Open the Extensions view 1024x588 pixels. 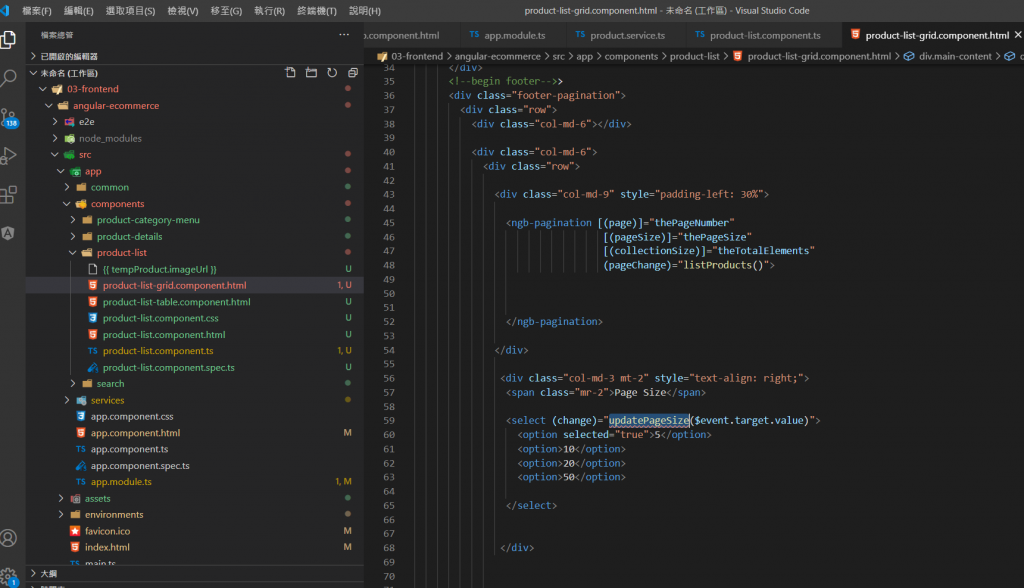[x=9, y=194]
